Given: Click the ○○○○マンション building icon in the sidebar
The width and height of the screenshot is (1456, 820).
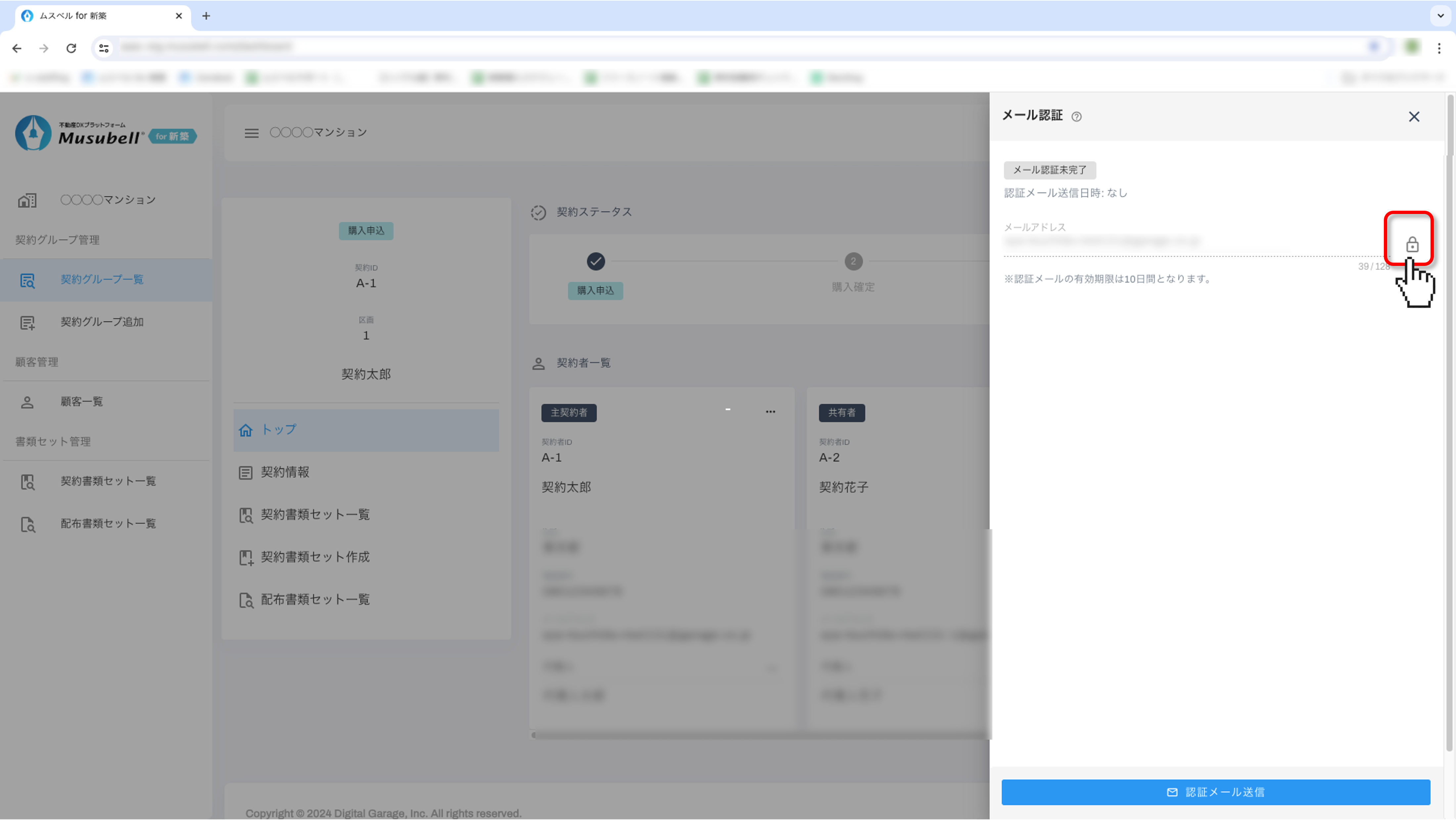Looking at the screenshot, I should tap(27, 200).
